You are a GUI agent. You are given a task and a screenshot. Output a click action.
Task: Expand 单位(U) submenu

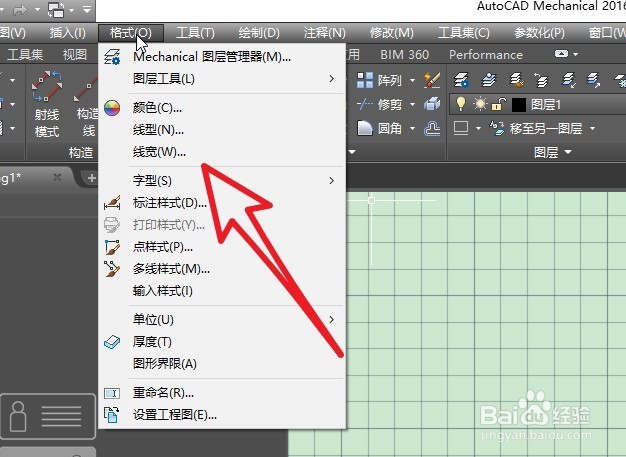tap(222, 320)
